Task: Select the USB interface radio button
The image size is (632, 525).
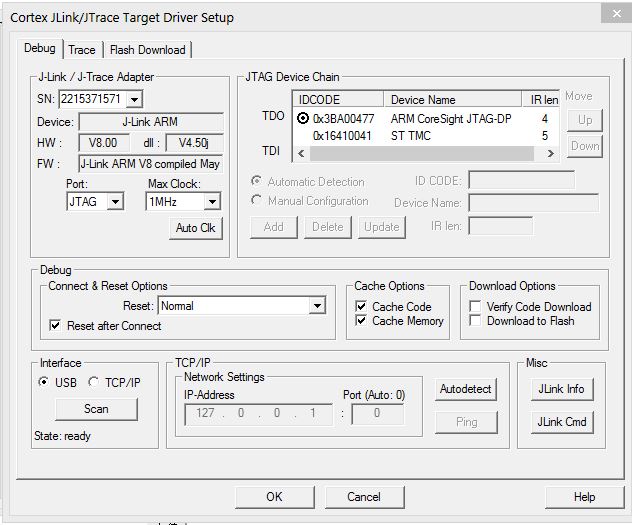Action: 44,381
